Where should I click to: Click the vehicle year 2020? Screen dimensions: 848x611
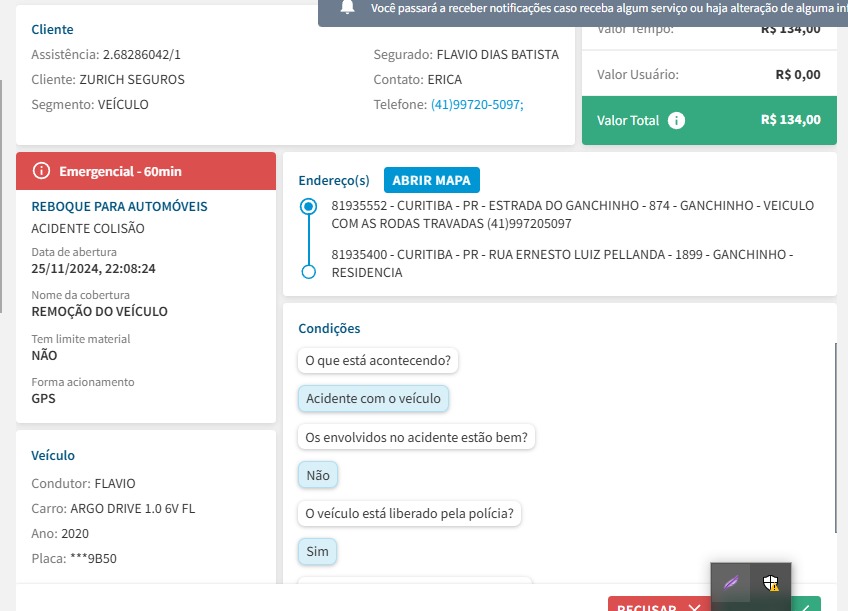coord(75,534)
